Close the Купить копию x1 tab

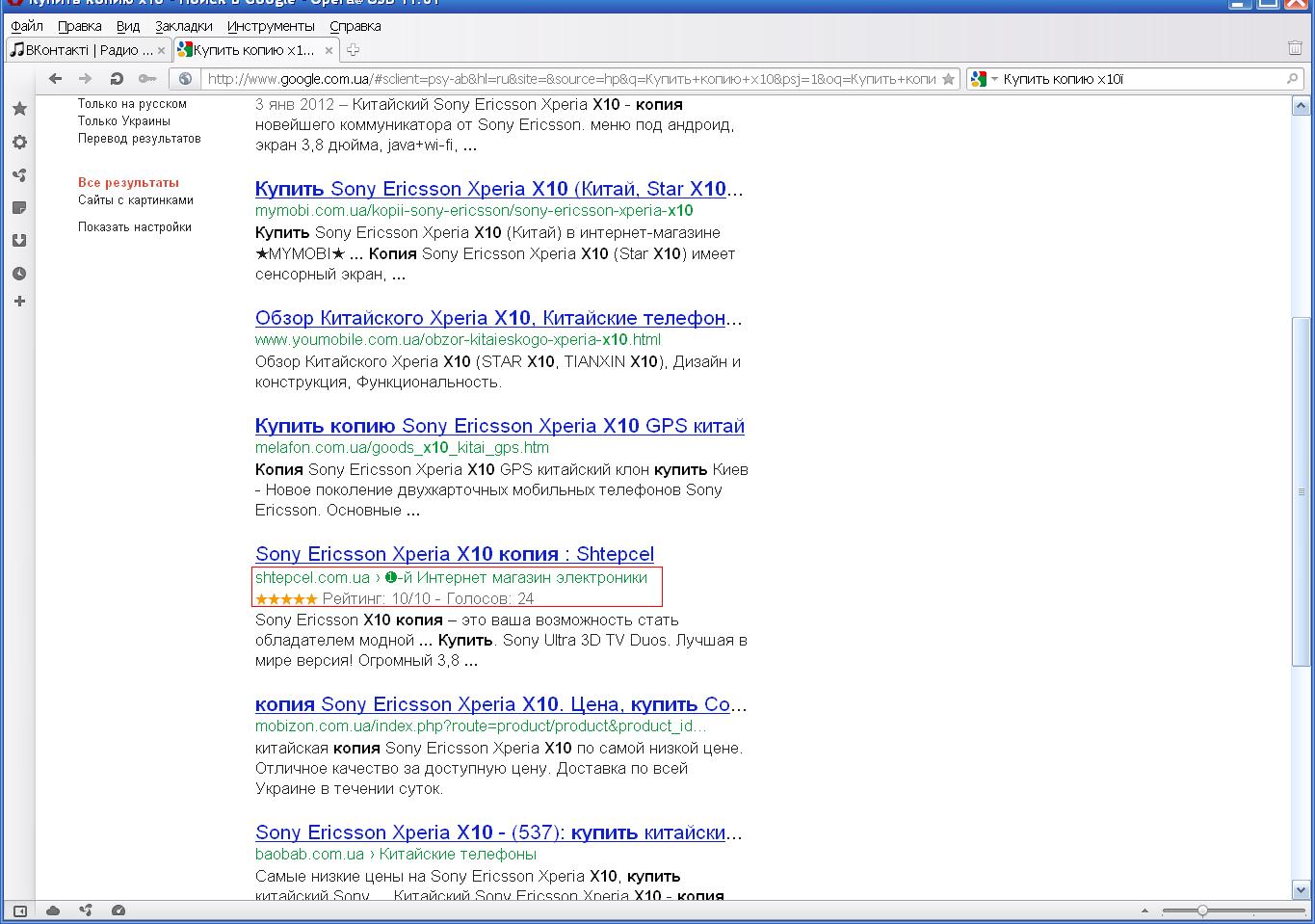point(329,50)
